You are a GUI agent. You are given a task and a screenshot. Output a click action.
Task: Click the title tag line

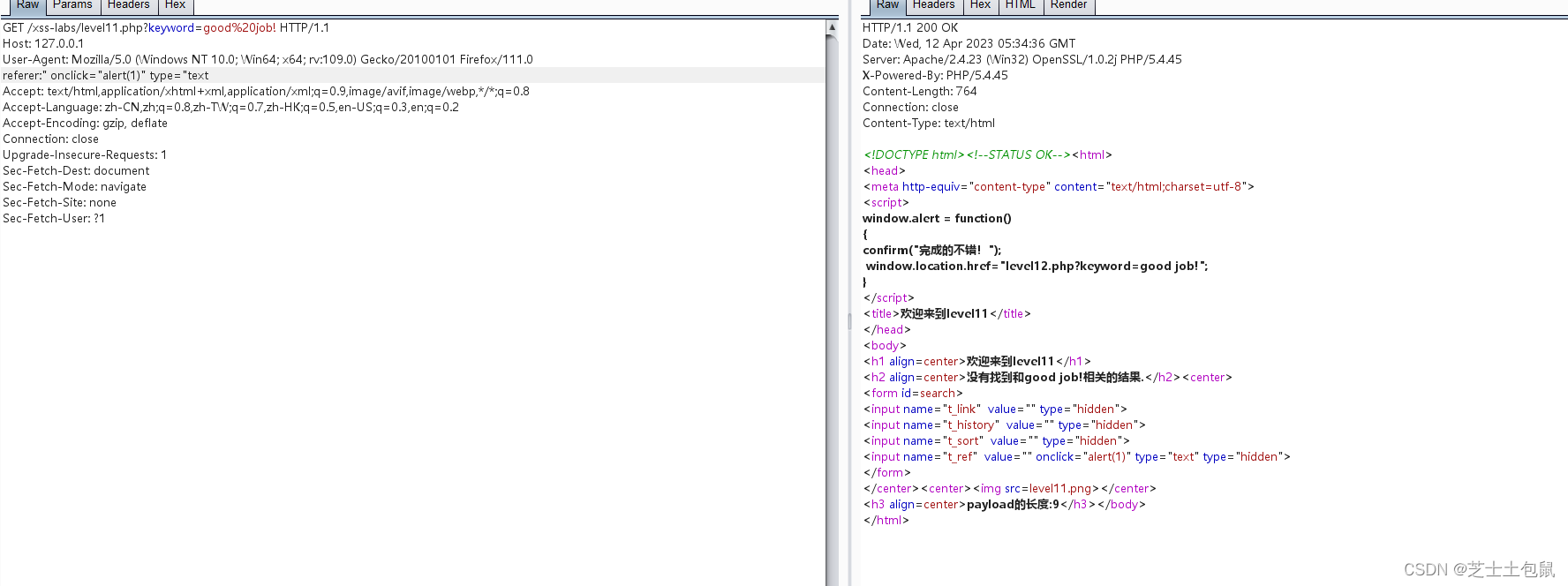[946, 313]
